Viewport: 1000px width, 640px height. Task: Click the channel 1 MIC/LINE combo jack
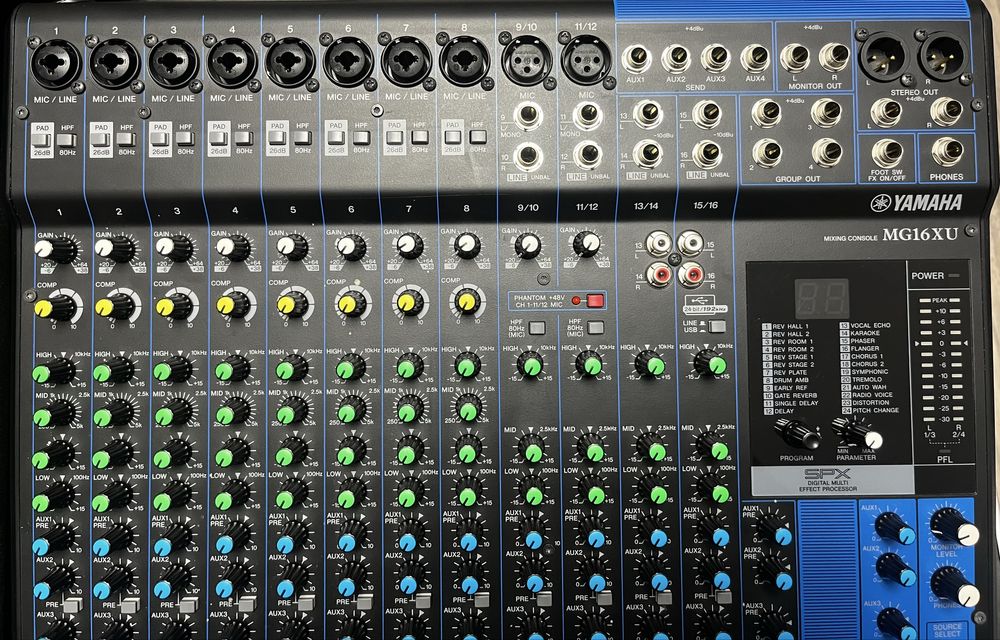coord(56,64)
